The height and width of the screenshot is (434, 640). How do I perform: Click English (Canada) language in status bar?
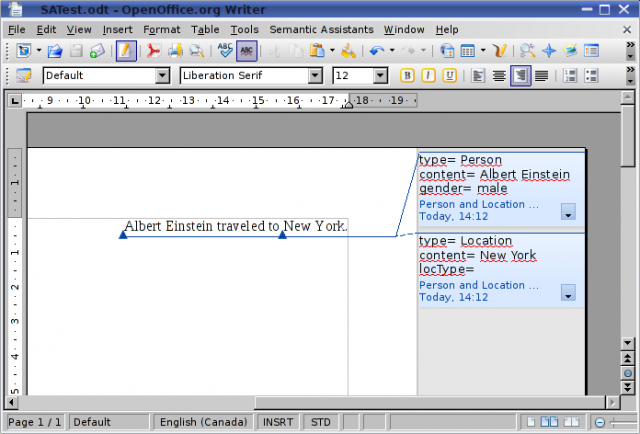(203, 422)
